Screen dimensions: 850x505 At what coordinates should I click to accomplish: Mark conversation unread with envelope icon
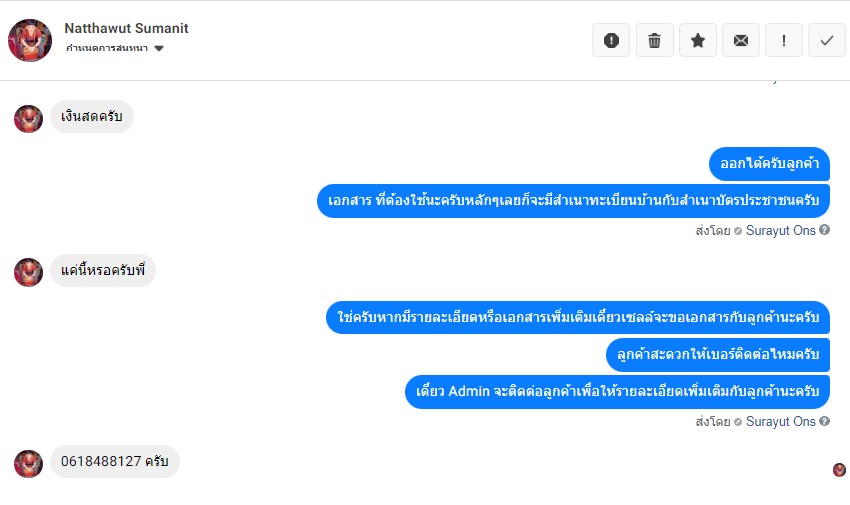click(740, 40)
